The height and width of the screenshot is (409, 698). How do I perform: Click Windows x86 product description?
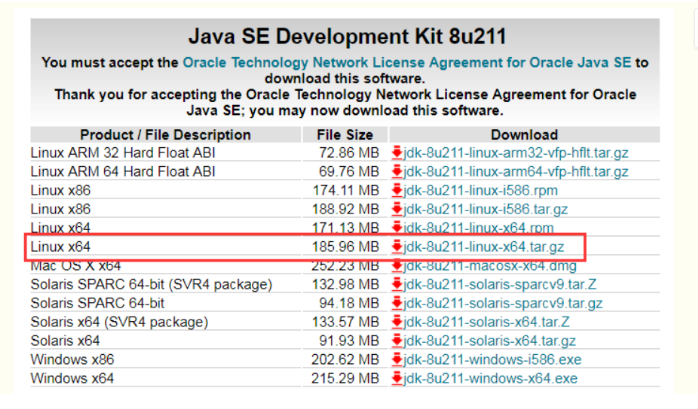coord(72,359)
